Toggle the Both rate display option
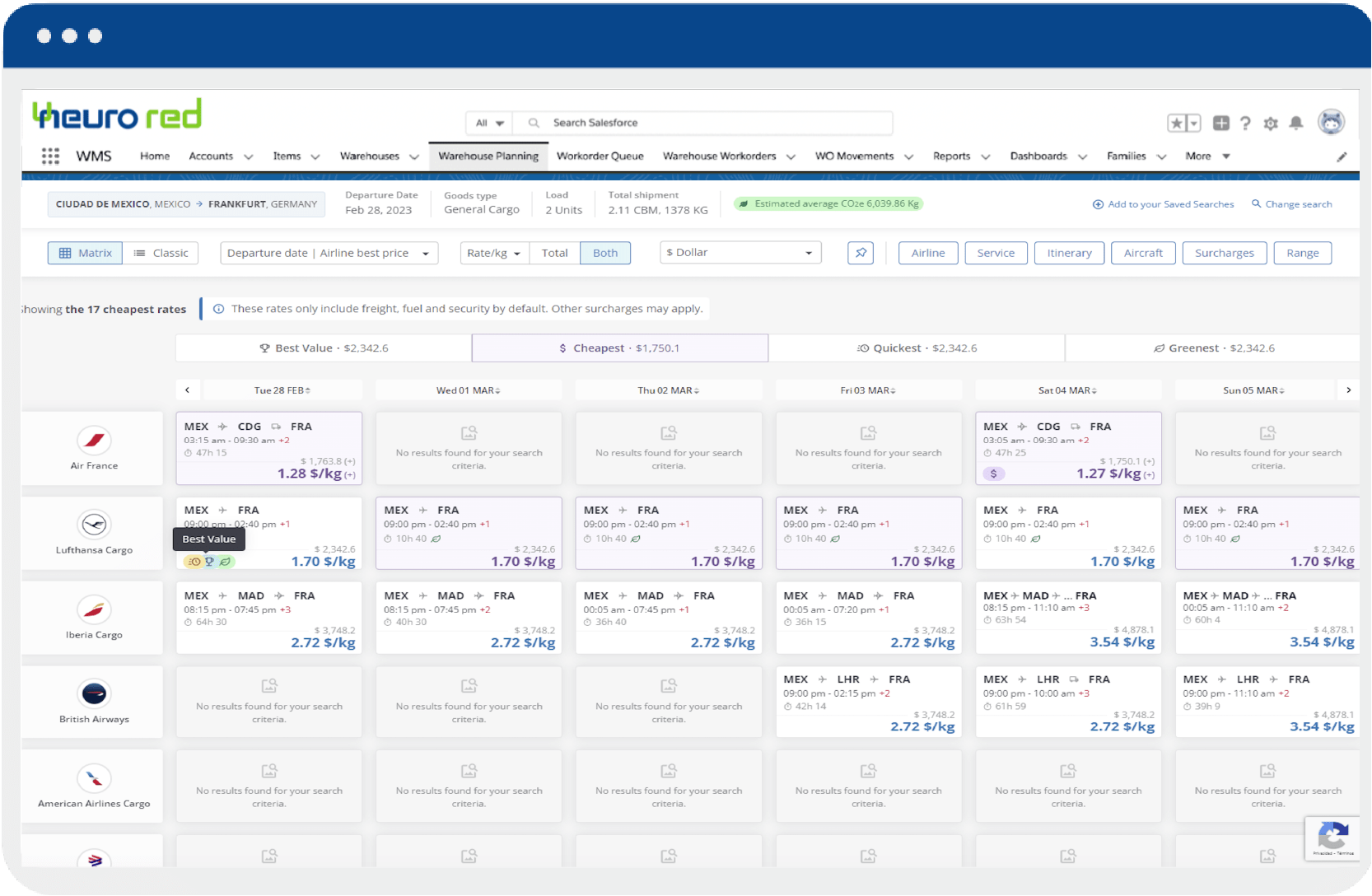Screen dimensions: 1372x896 [605, 253]
